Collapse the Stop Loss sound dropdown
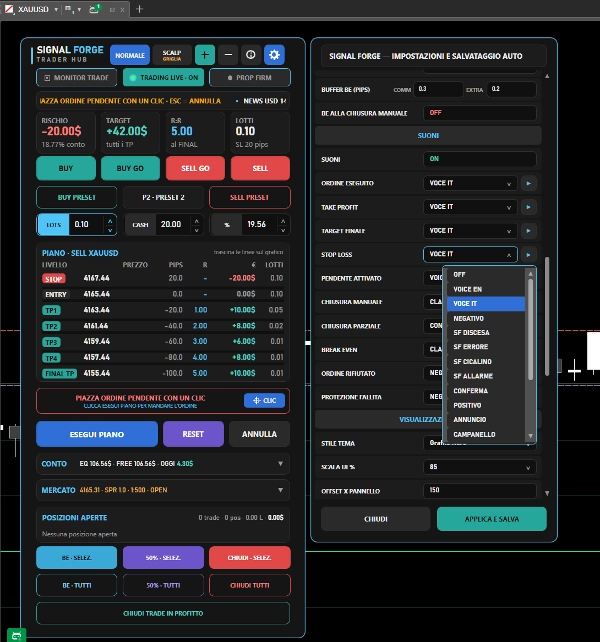600x642 pixels. 470,254
